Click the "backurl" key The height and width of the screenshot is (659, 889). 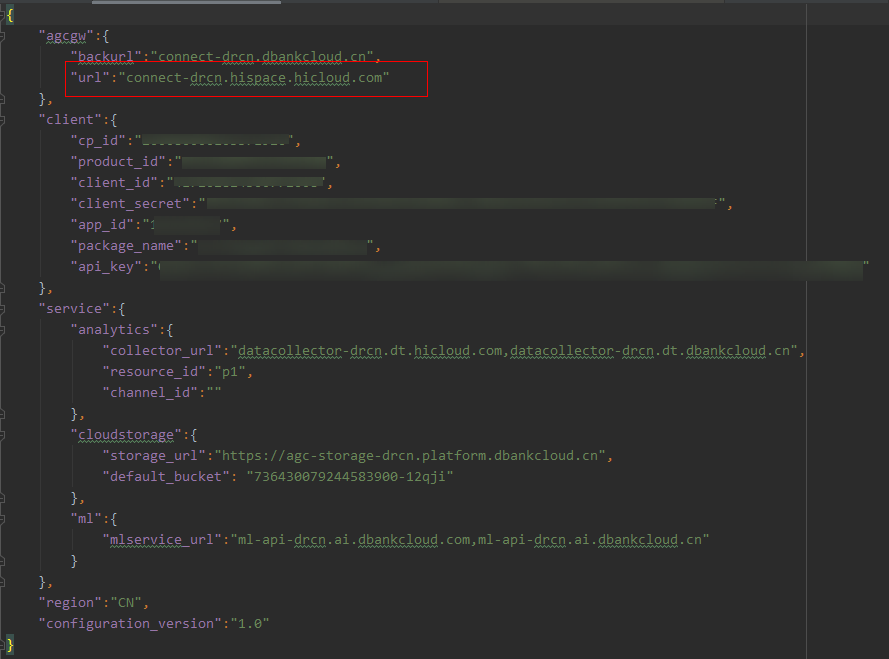(x=105, y=57)
